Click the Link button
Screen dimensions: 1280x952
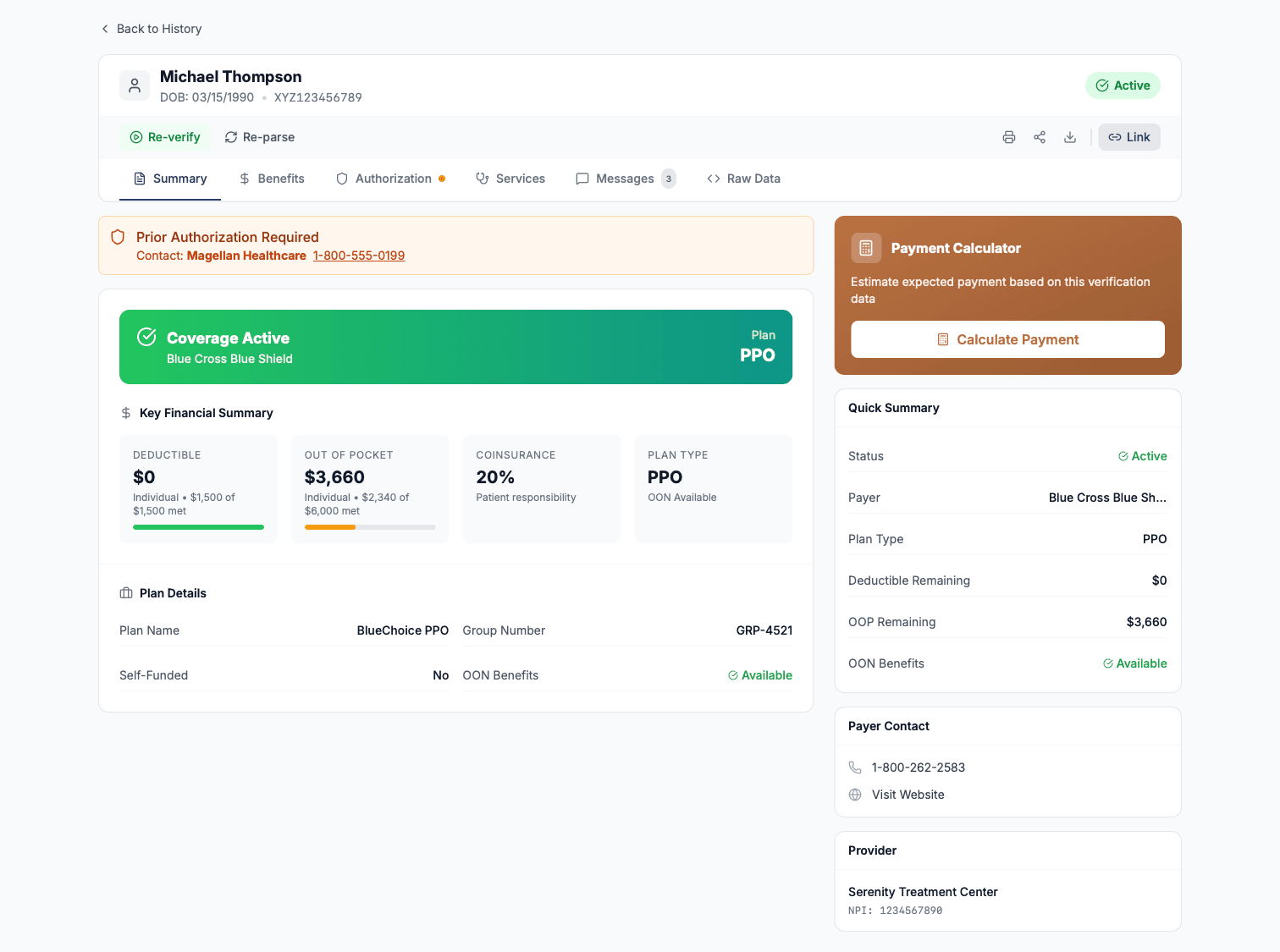coord(1129,137)
